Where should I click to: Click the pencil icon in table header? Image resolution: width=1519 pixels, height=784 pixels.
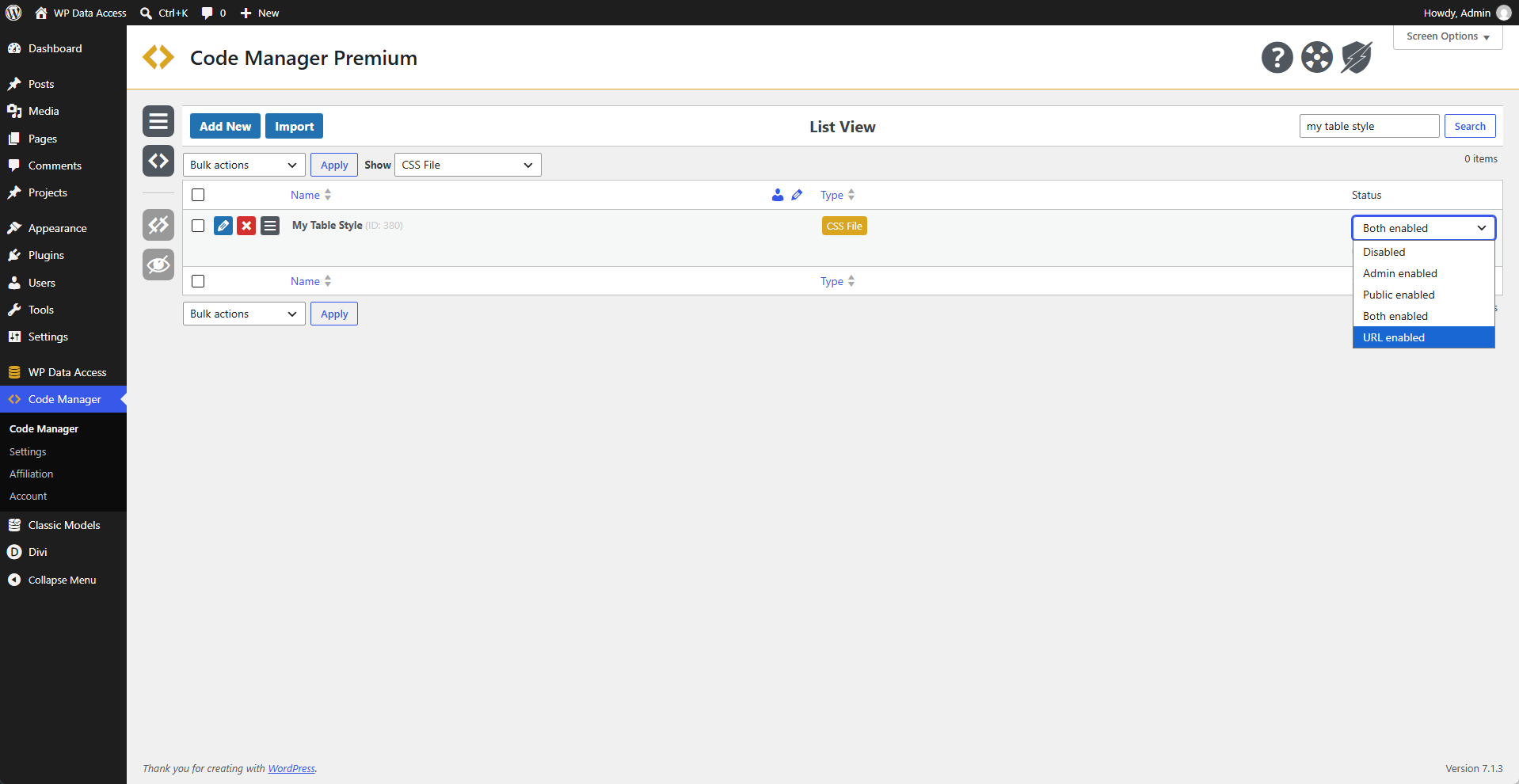[797, 195]
